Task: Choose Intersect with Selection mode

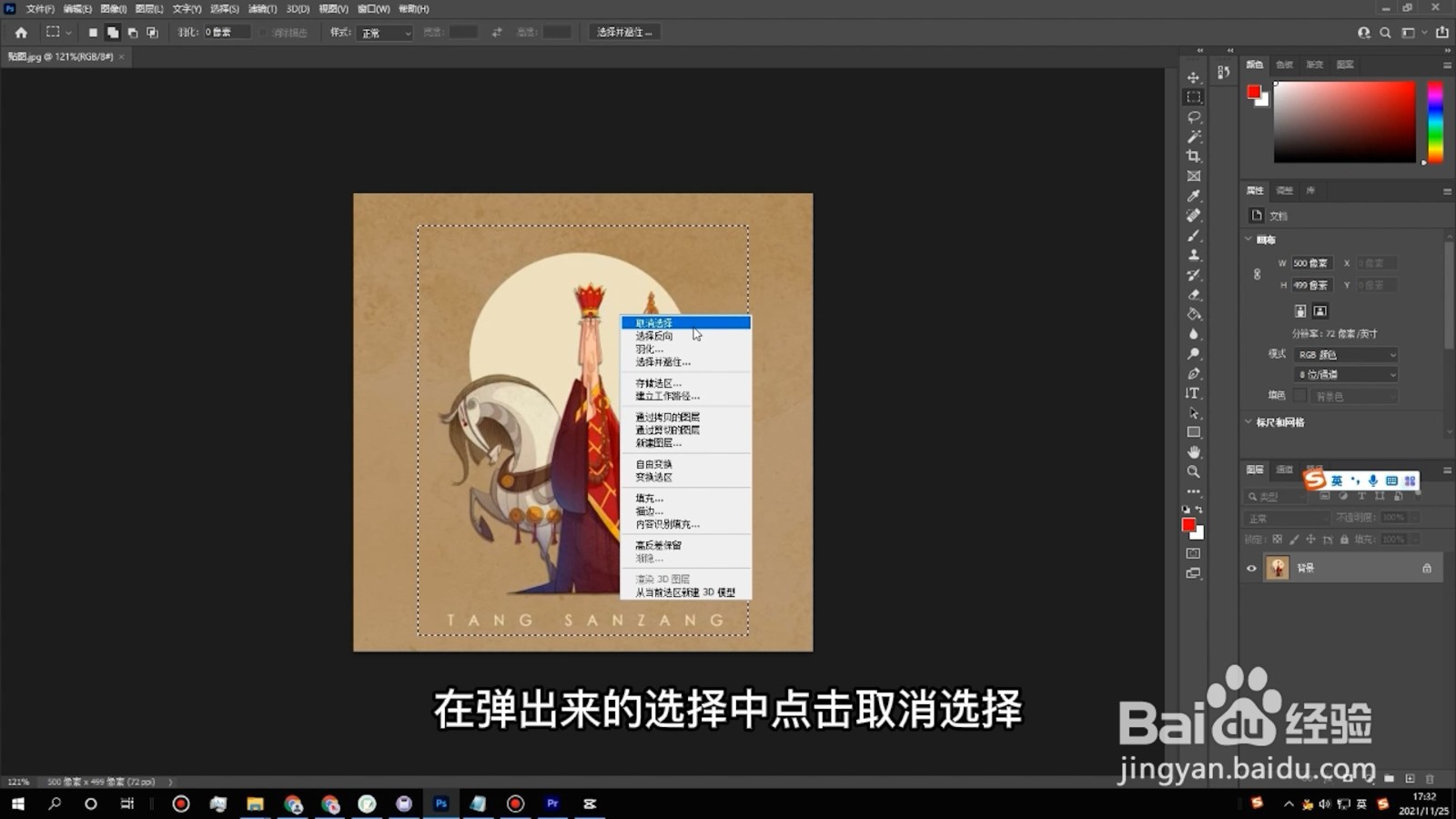Action: pyautogui.click(x=153, y=32)
